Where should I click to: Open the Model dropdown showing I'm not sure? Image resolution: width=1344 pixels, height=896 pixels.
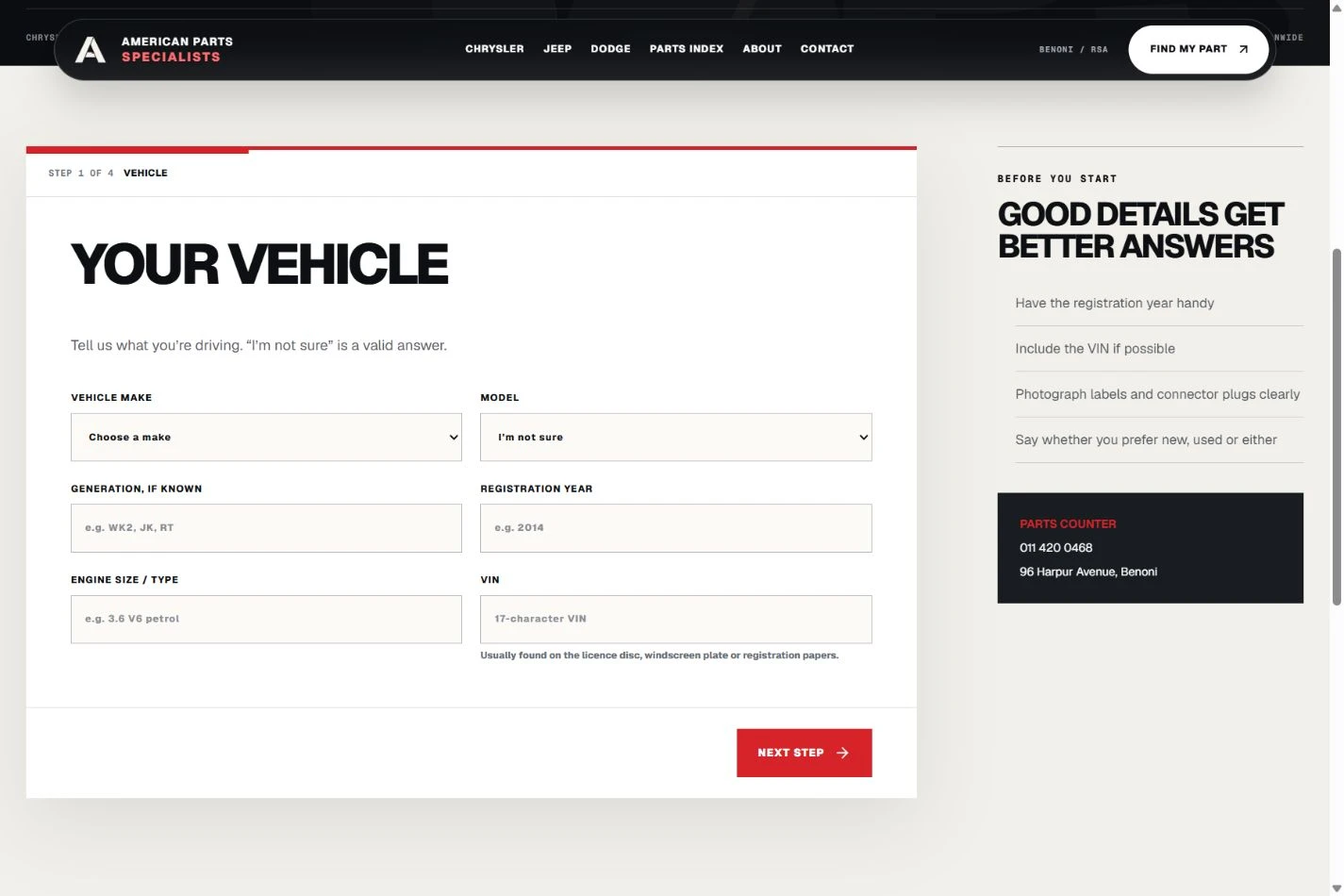(675, 438)
